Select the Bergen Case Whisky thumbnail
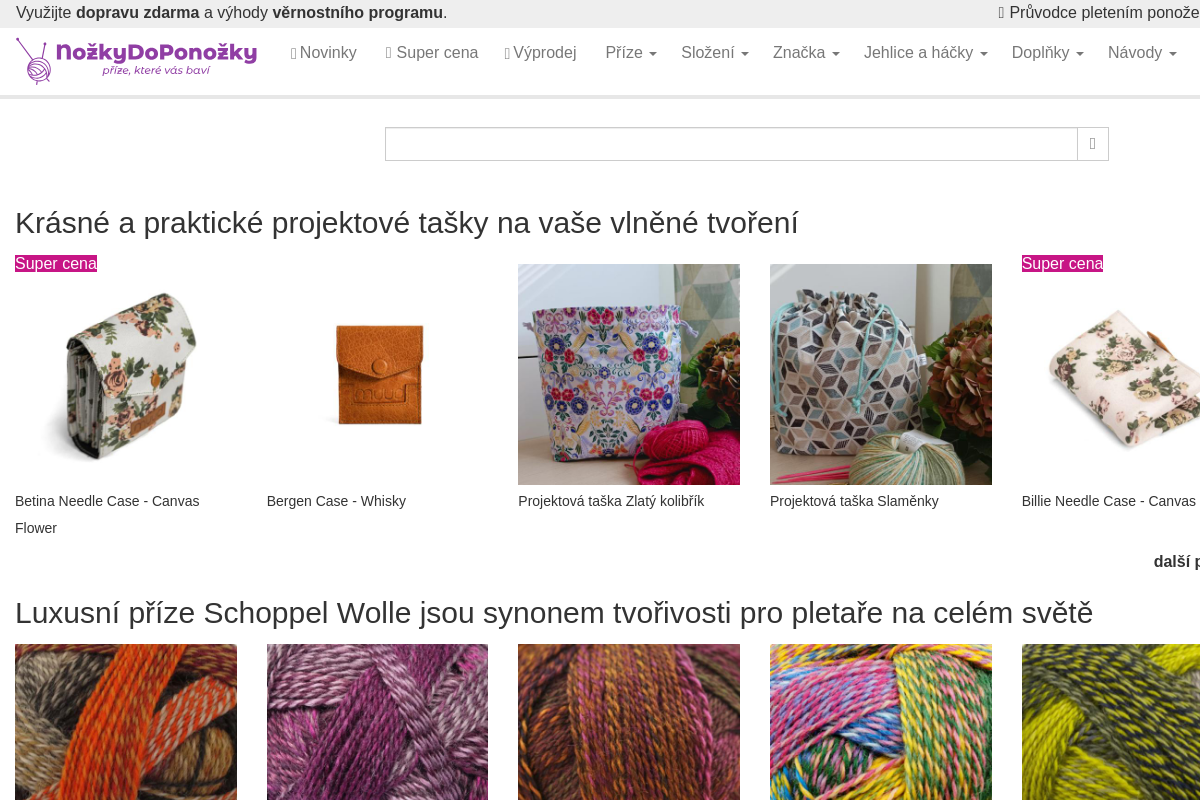Screen dimensions: 1200x800 coord(378,375)
